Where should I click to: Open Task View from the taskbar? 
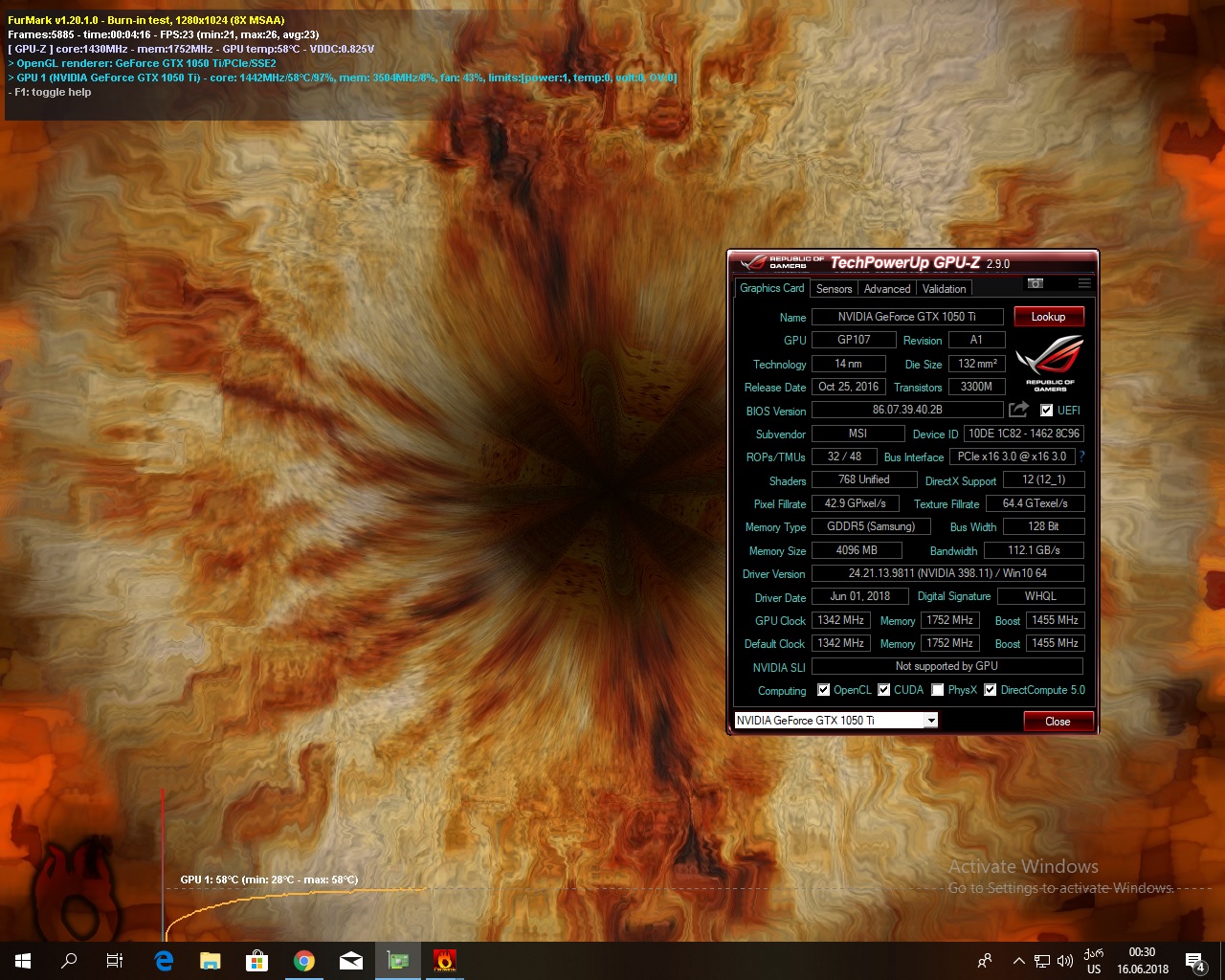(x=115, y=961)
